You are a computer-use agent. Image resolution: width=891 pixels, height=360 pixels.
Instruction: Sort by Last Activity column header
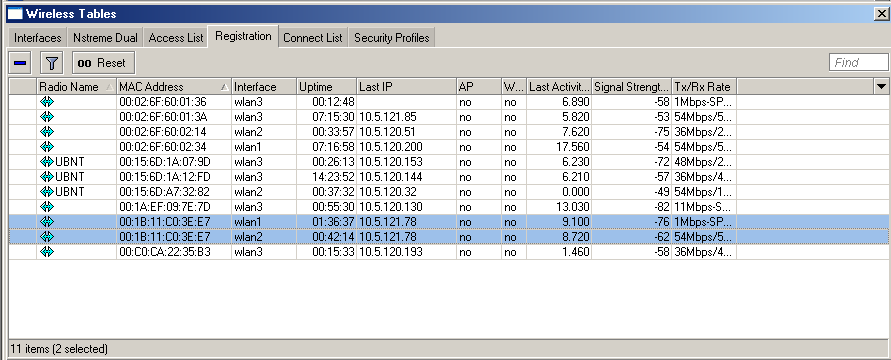coord(559,87)
